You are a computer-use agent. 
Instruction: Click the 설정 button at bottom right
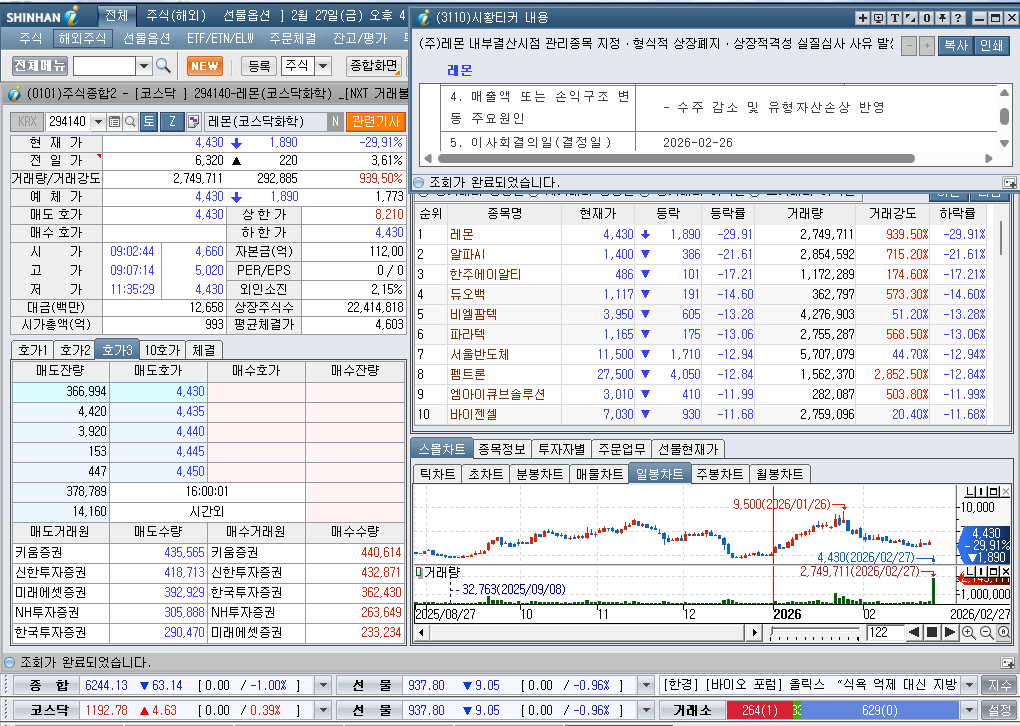999,710
